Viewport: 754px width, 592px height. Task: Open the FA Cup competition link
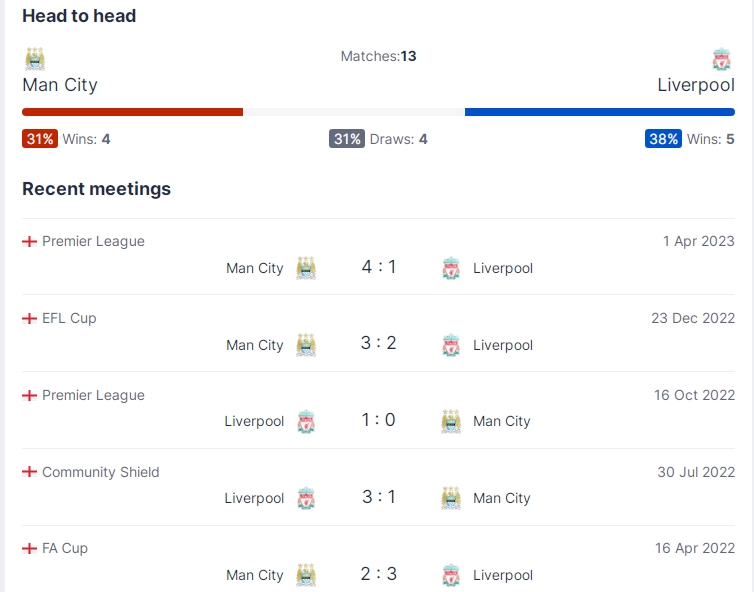coord(65,548)
